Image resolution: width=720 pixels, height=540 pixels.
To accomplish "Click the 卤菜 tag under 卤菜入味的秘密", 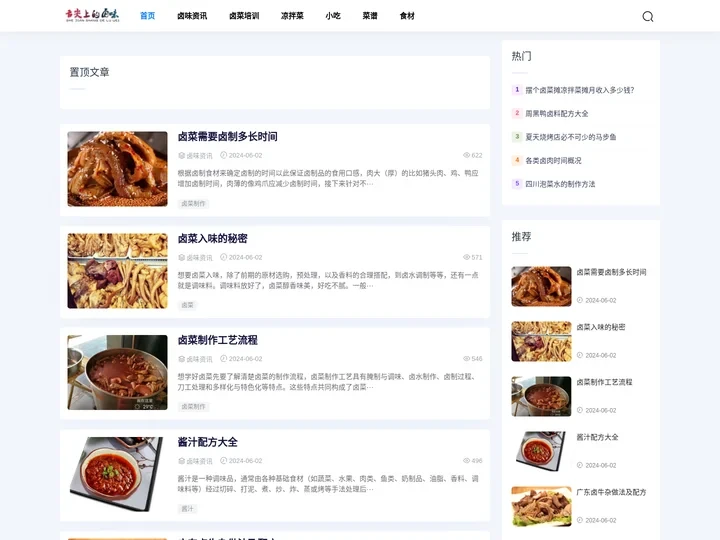I will [x=187, y=305].
